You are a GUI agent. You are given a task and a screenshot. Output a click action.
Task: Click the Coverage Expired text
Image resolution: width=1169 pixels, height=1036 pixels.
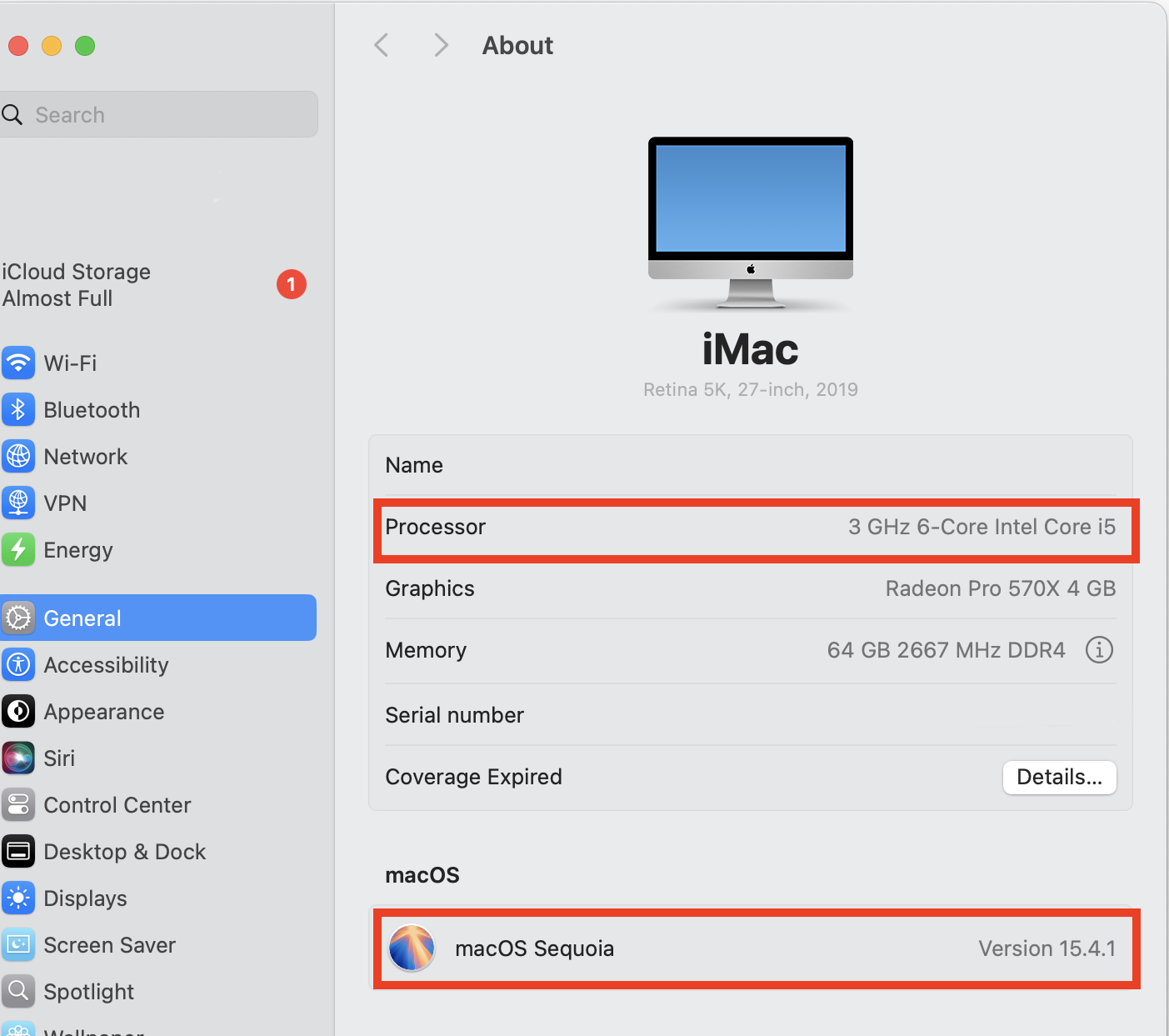pos(474,777)
